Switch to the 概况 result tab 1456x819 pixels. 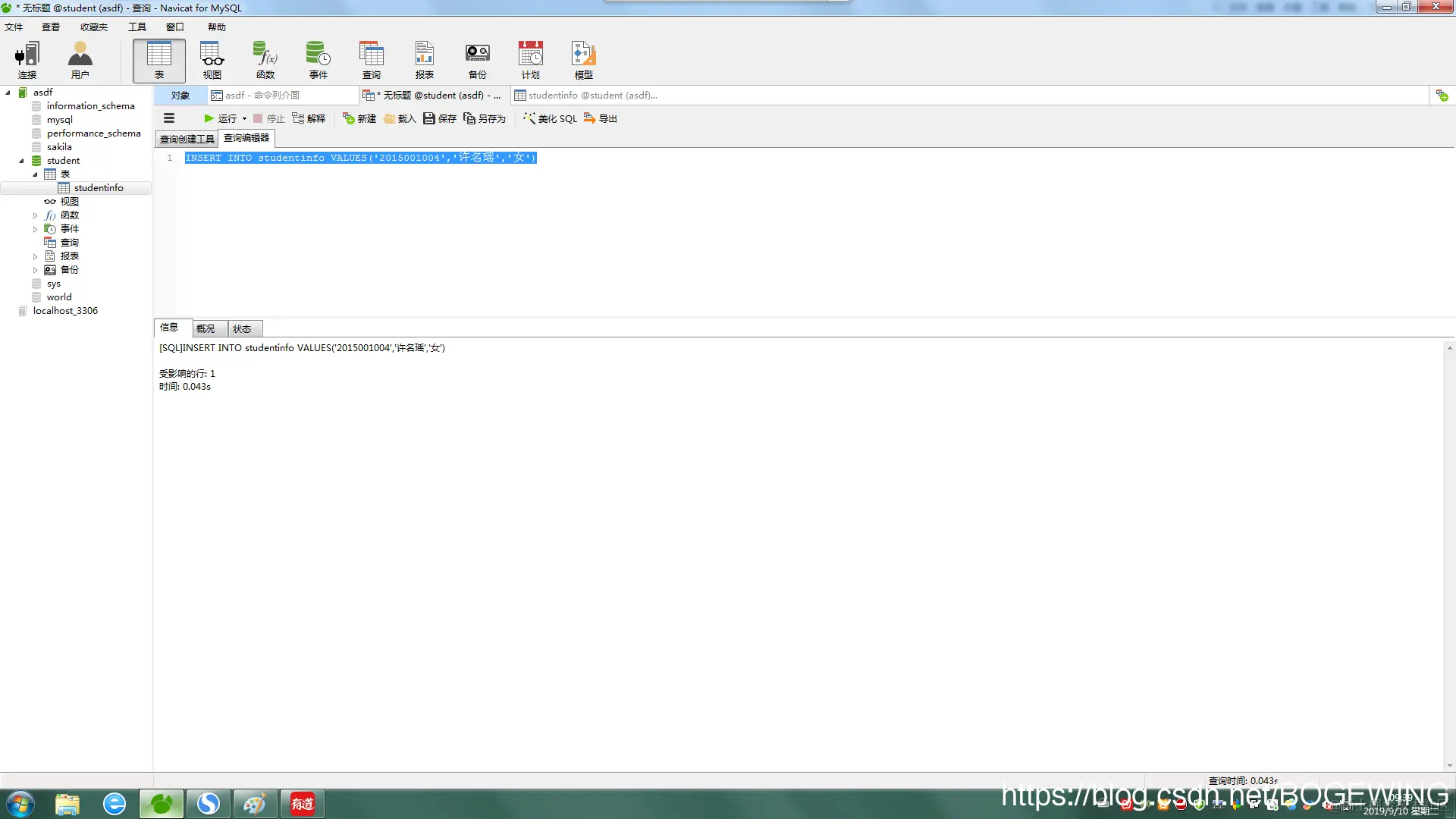[206, 328]
